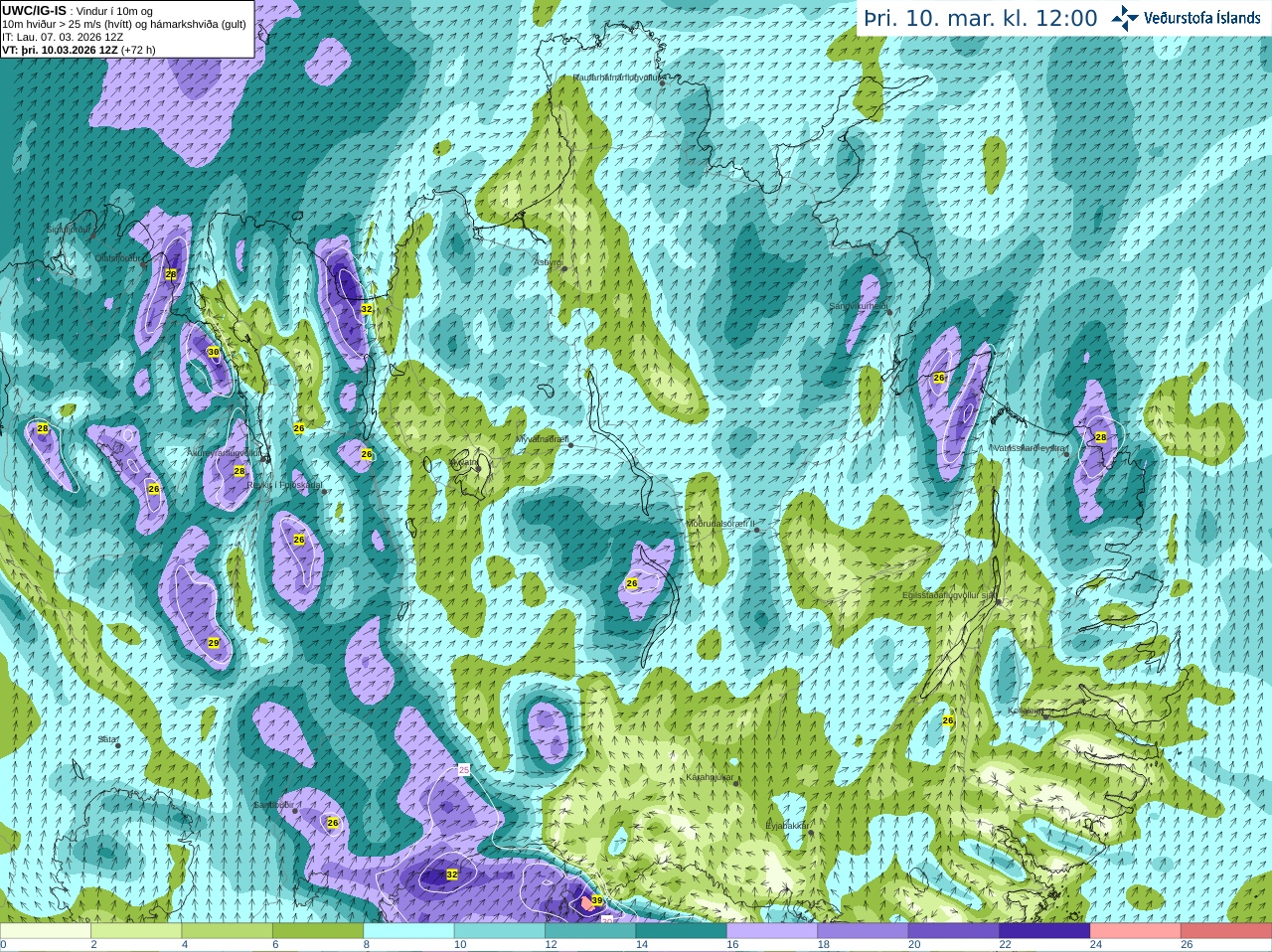Pick the 6–8 m/s olive green swatch

(318, 931)
